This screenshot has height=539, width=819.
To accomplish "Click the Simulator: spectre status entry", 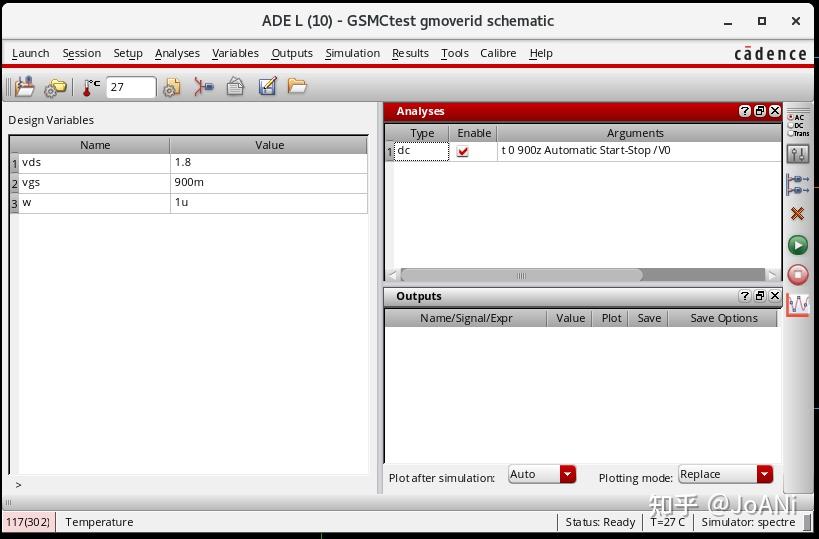I will [748, 522].
